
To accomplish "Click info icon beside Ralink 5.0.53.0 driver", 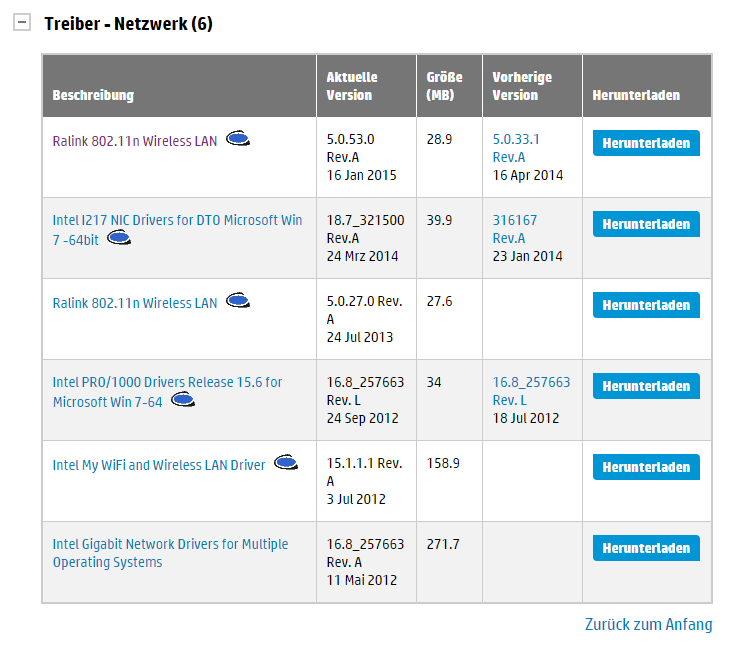I will 238,139.
